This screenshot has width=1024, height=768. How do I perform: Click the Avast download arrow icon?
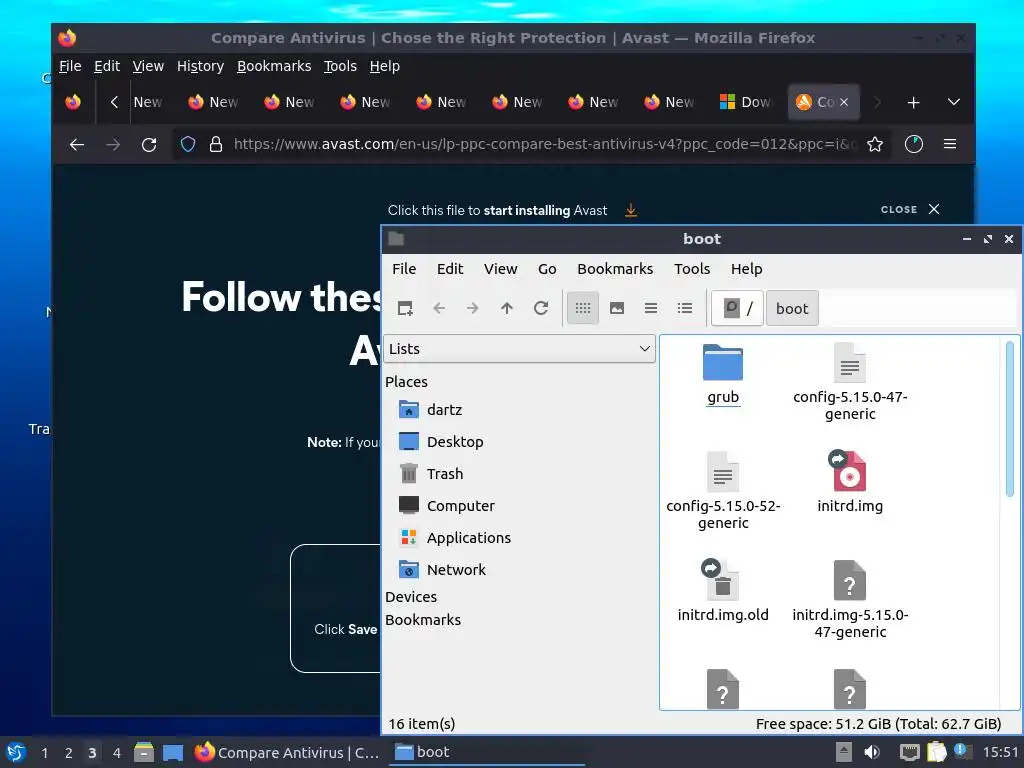631,210
